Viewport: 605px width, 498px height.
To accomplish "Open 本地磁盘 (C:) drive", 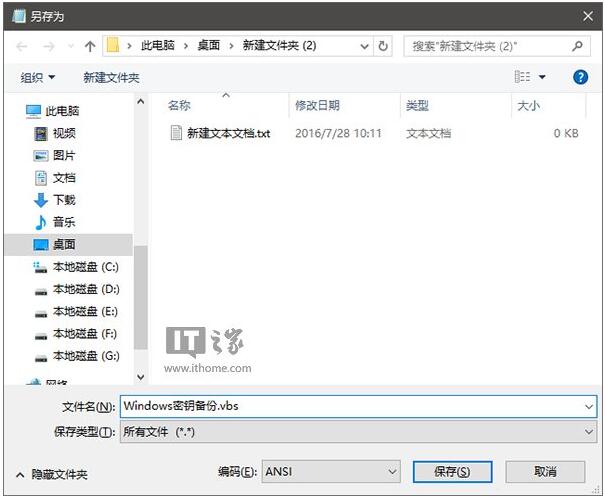I will pos(85,267).
